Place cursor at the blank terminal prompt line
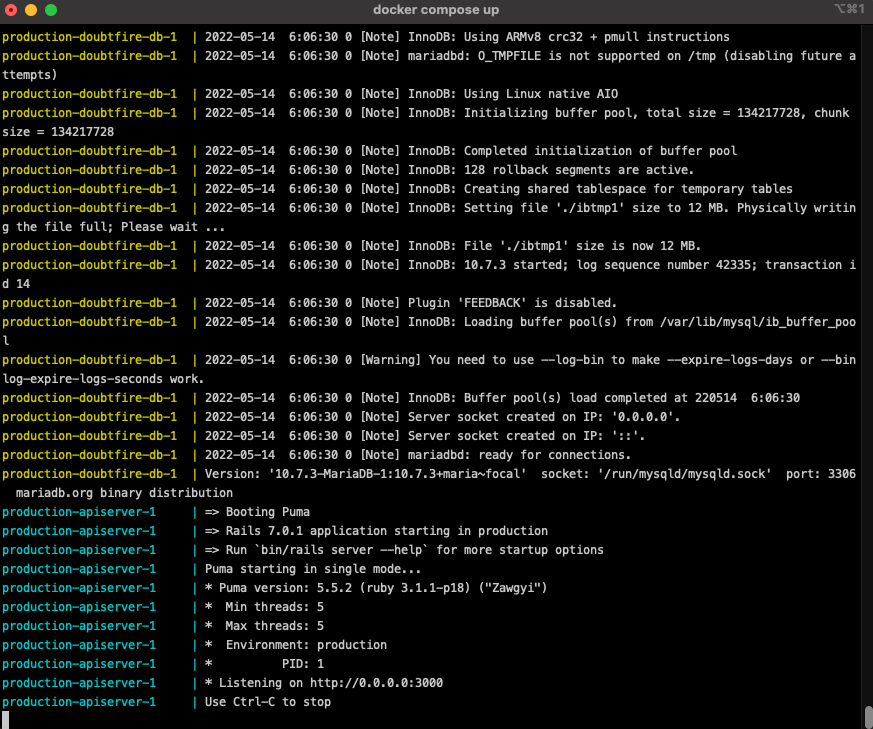The image size is (873, 729). pos(4,719)
